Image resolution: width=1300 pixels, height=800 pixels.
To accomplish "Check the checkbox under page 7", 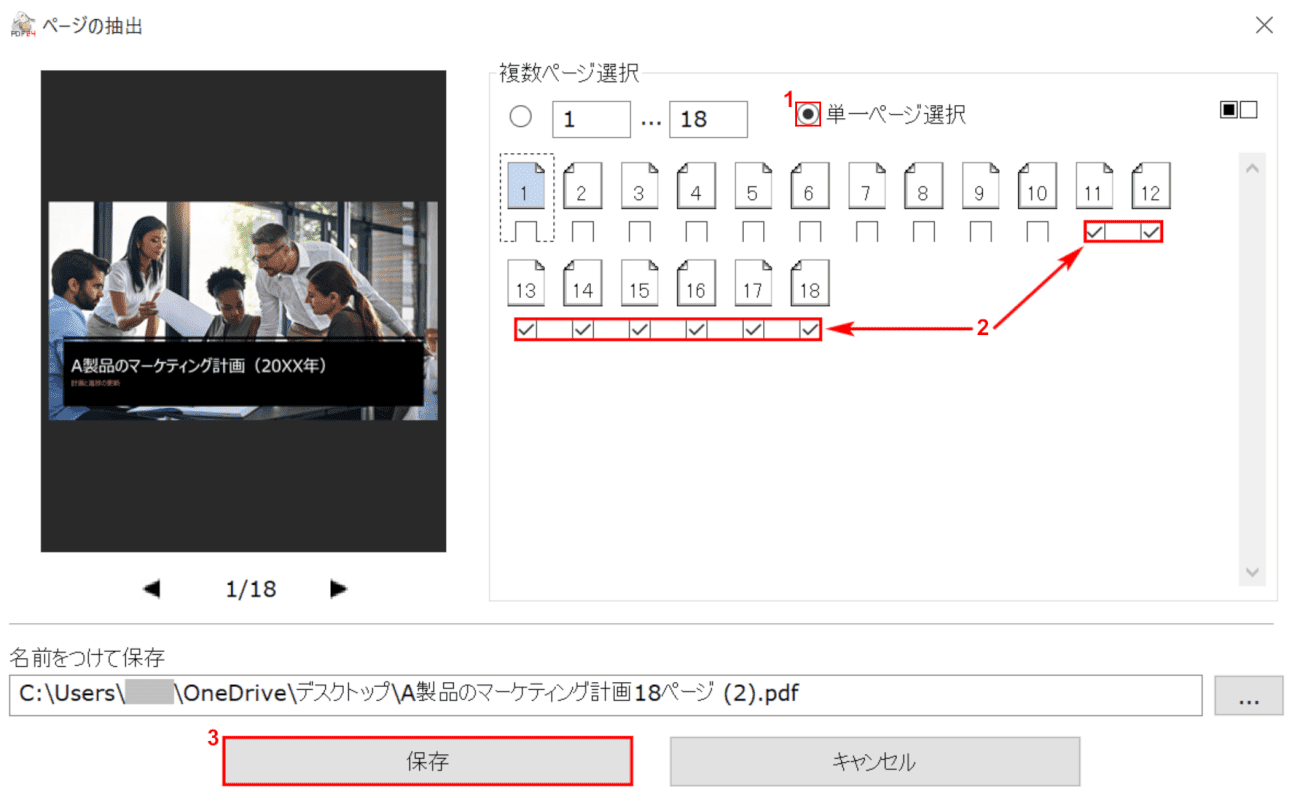I will [x=867, y=232].
